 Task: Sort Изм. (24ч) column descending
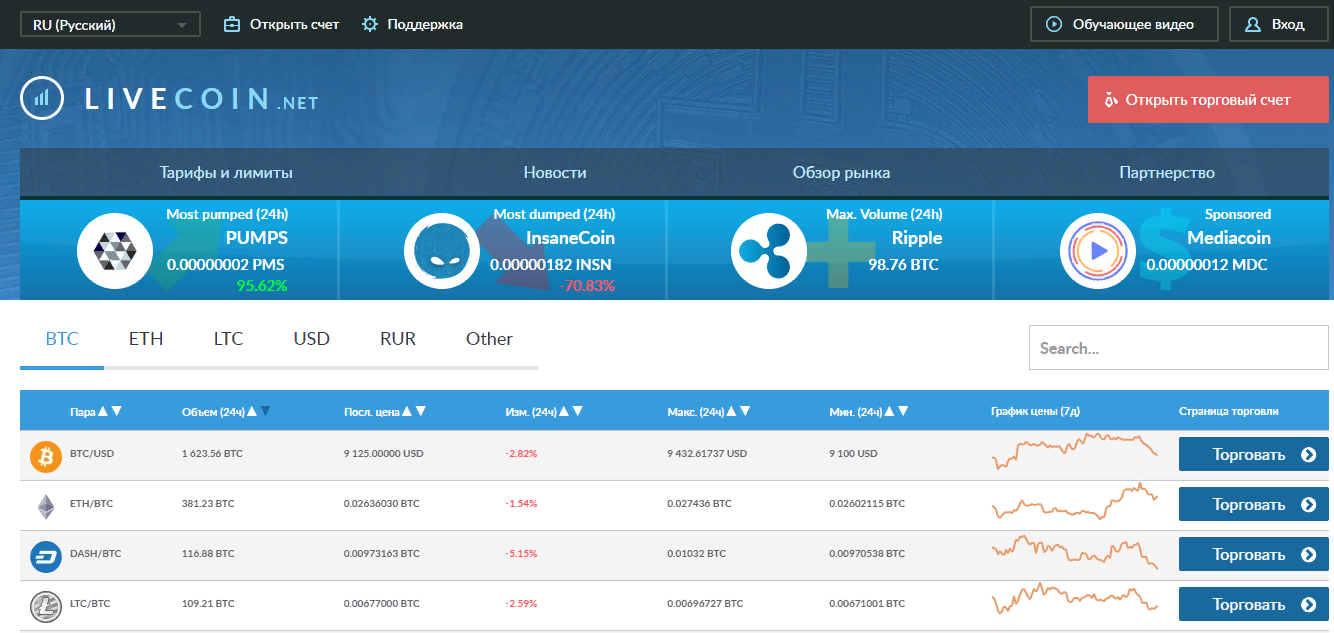point(577,411)
